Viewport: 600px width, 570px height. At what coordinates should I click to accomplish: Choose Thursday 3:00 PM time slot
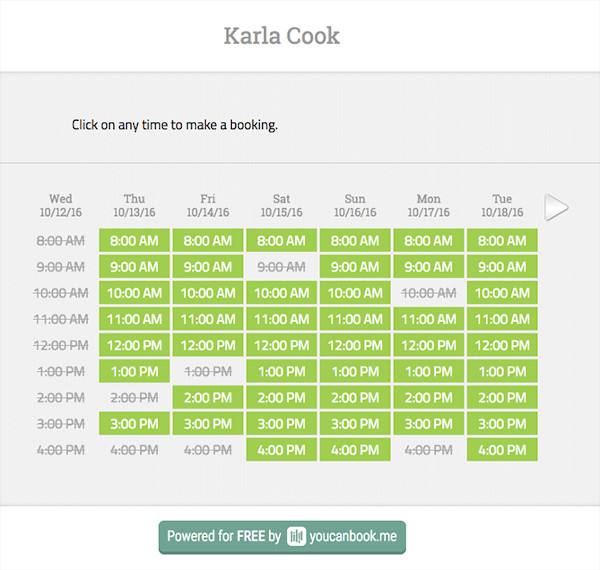click(134, 423)
